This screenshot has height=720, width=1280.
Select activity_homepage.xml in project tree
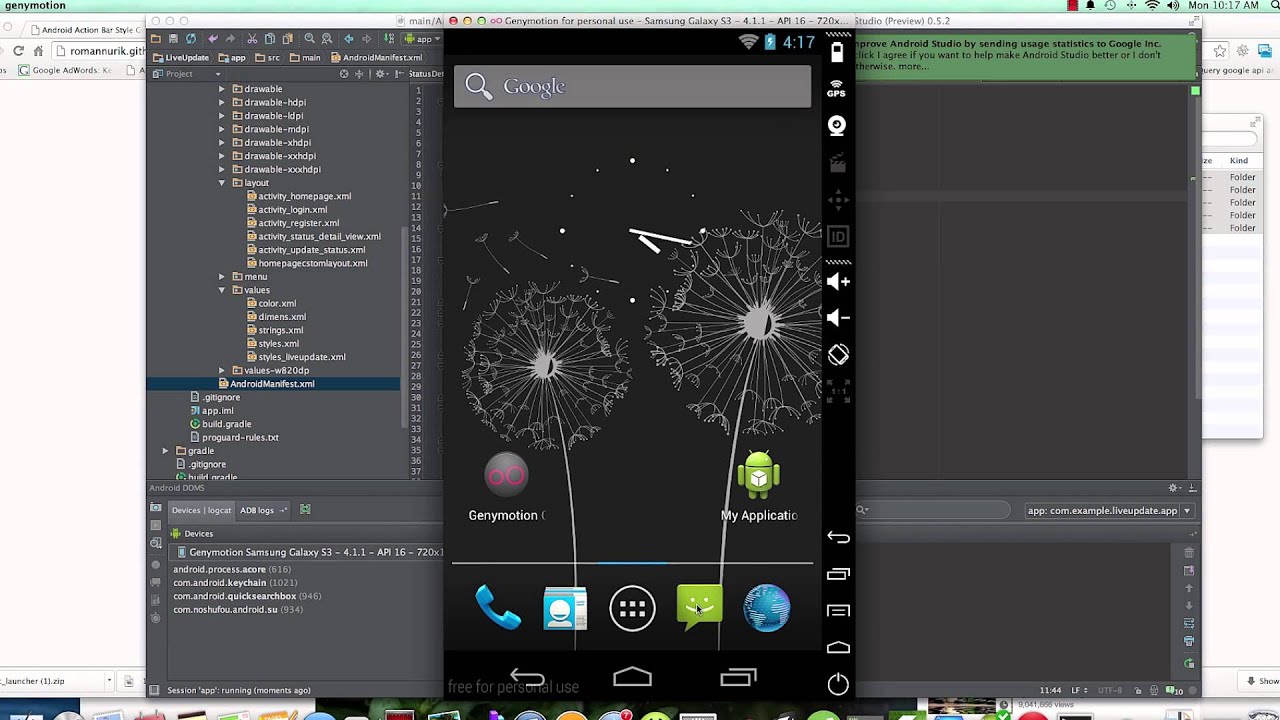pos(298,196)
